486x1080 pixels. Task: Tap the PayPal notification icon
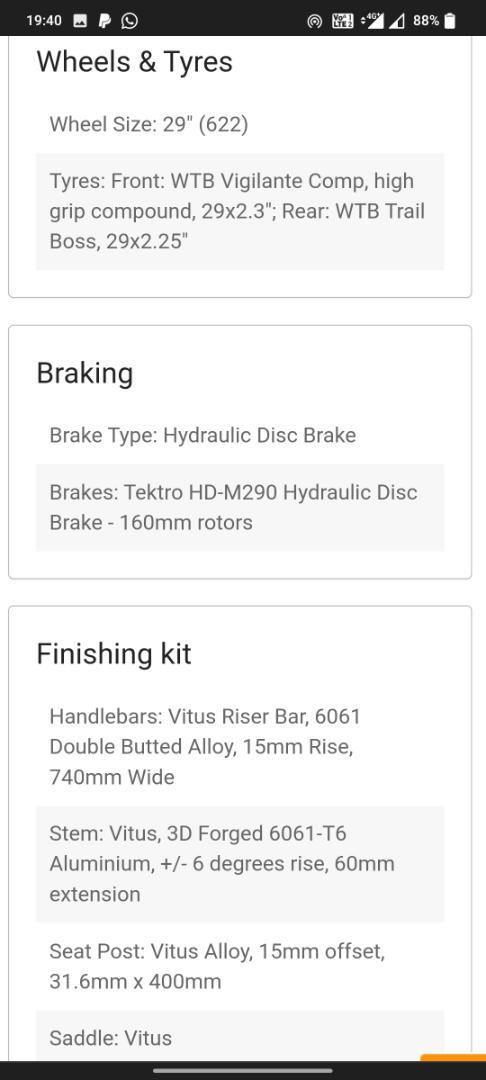point(105,21)
